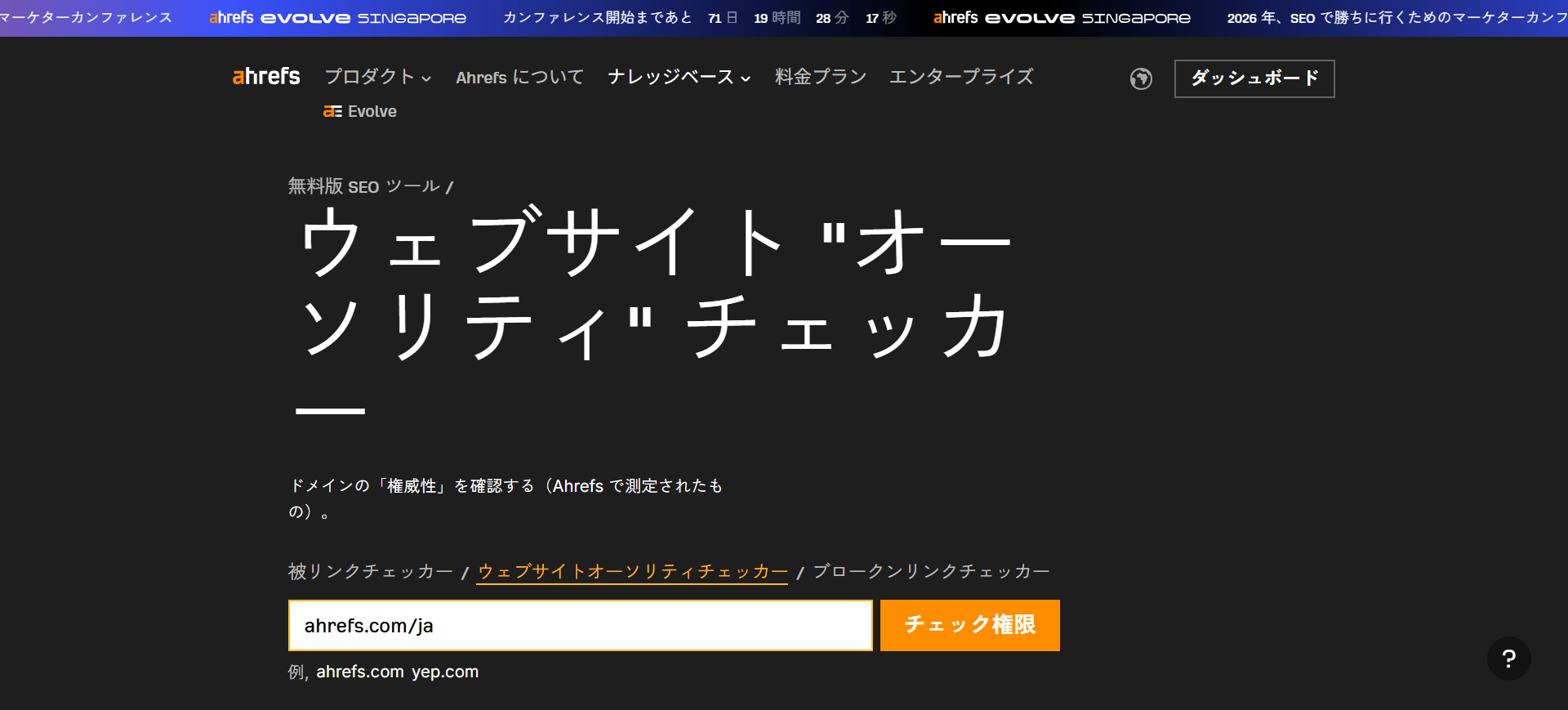1568x710 pixels.
Task: Click the first Ahrefs Evolve Singapore banner logo
Action: point(337,18)
